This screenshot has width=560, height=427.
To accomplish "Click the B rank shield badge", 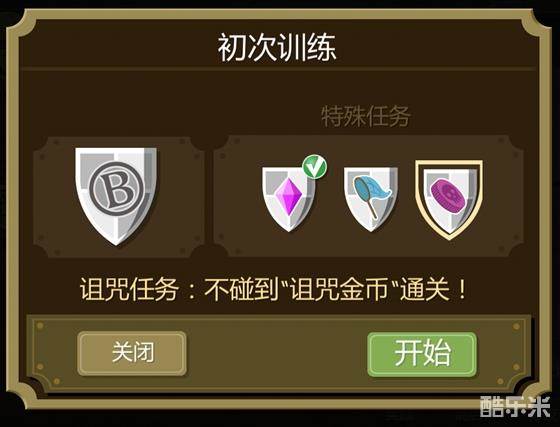I will pos(116,196).
